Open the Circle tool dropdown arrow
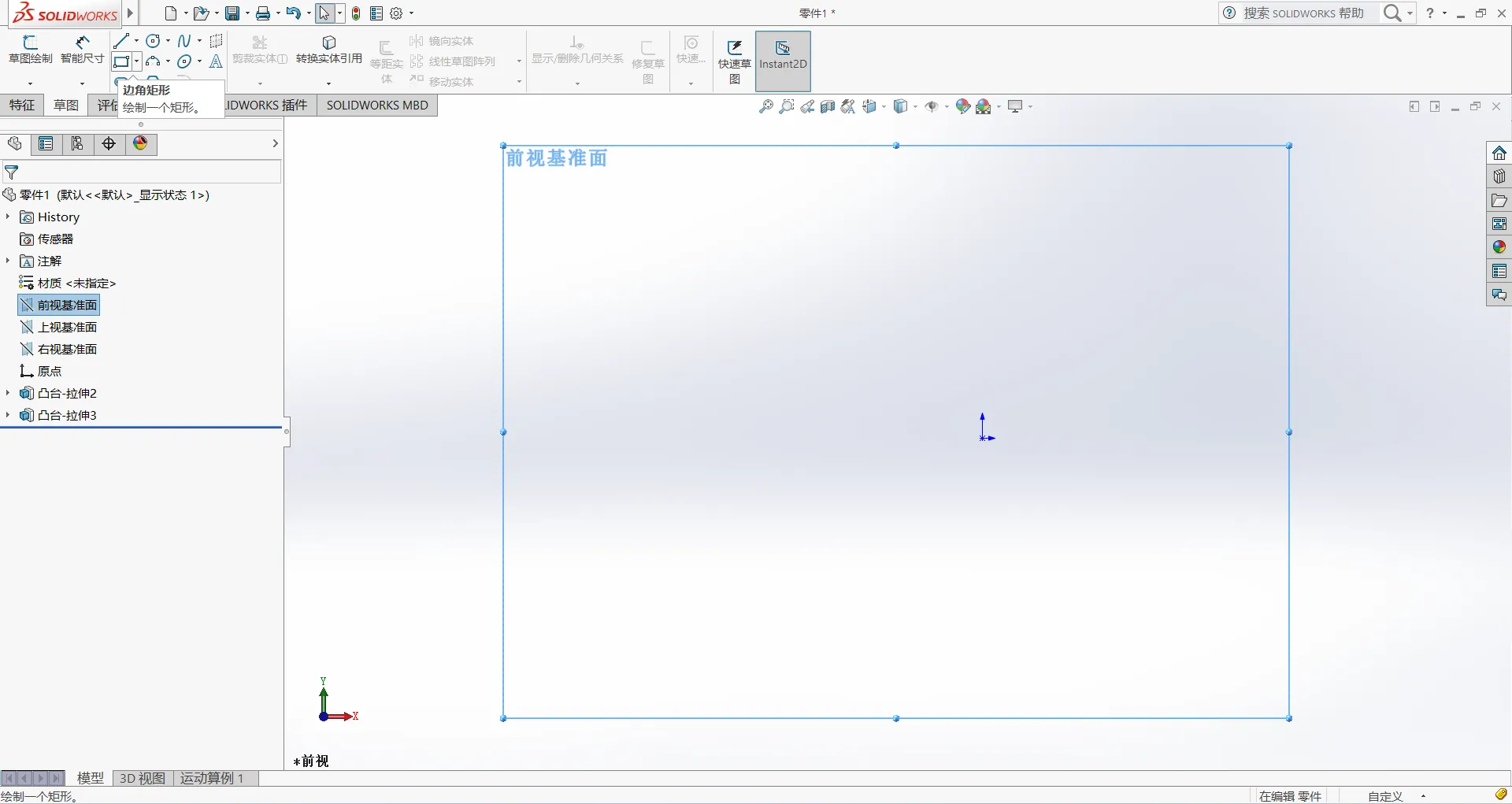The width and height of the screenshot is (1512, 804). tap(169, 41)
